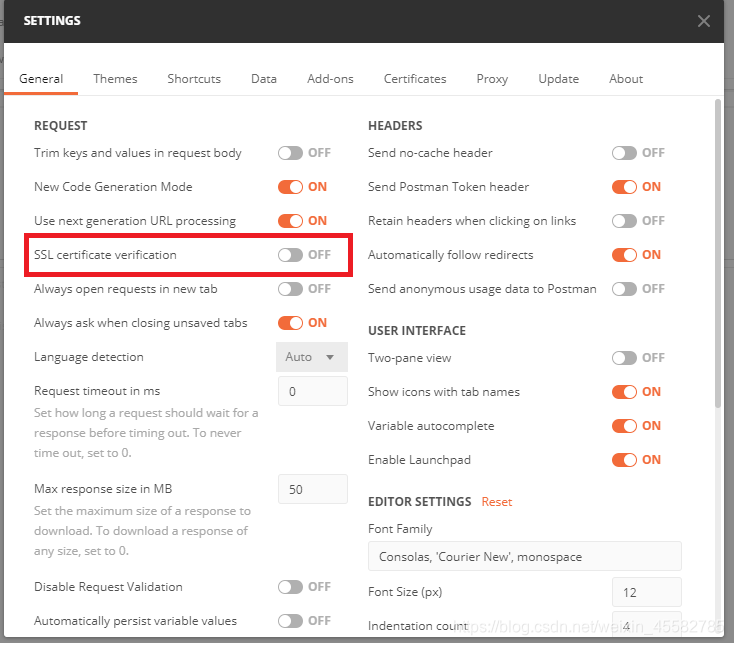Enable Send no-cache header
Image resolution: width=734 pixels, height=645 pixels.
[624, 153]
